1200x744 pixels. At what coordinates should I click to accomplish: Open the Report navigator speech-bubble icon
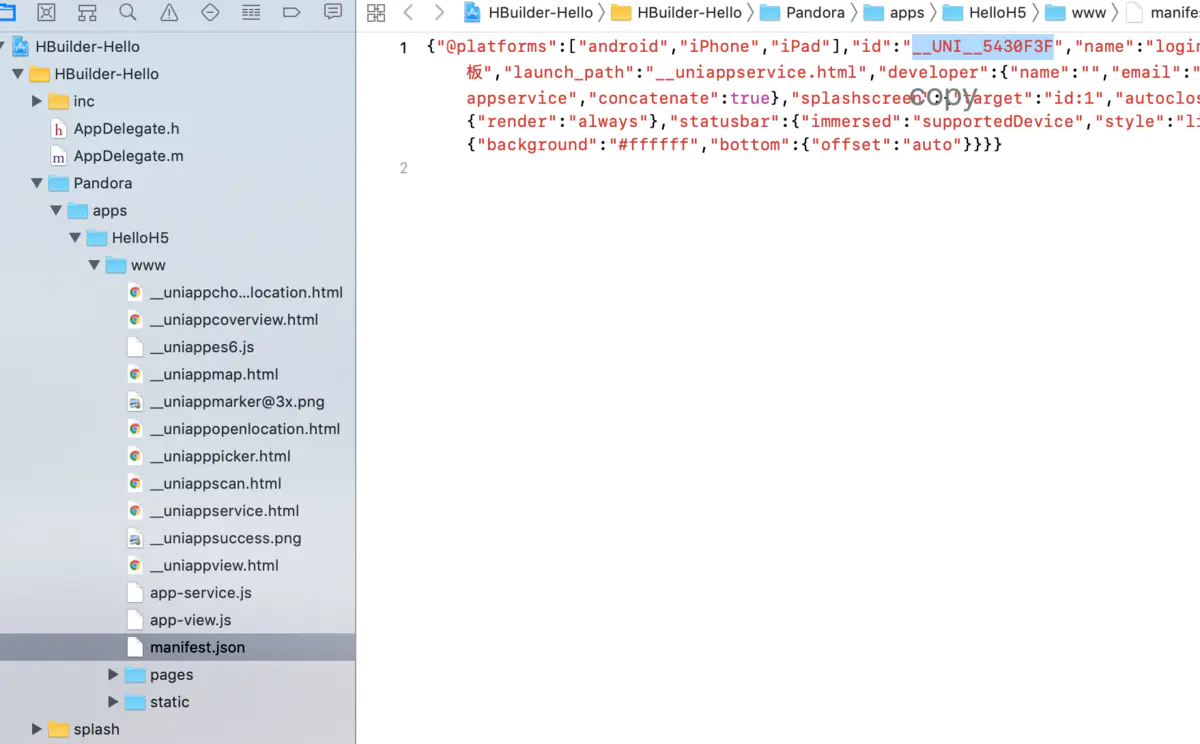333,13
